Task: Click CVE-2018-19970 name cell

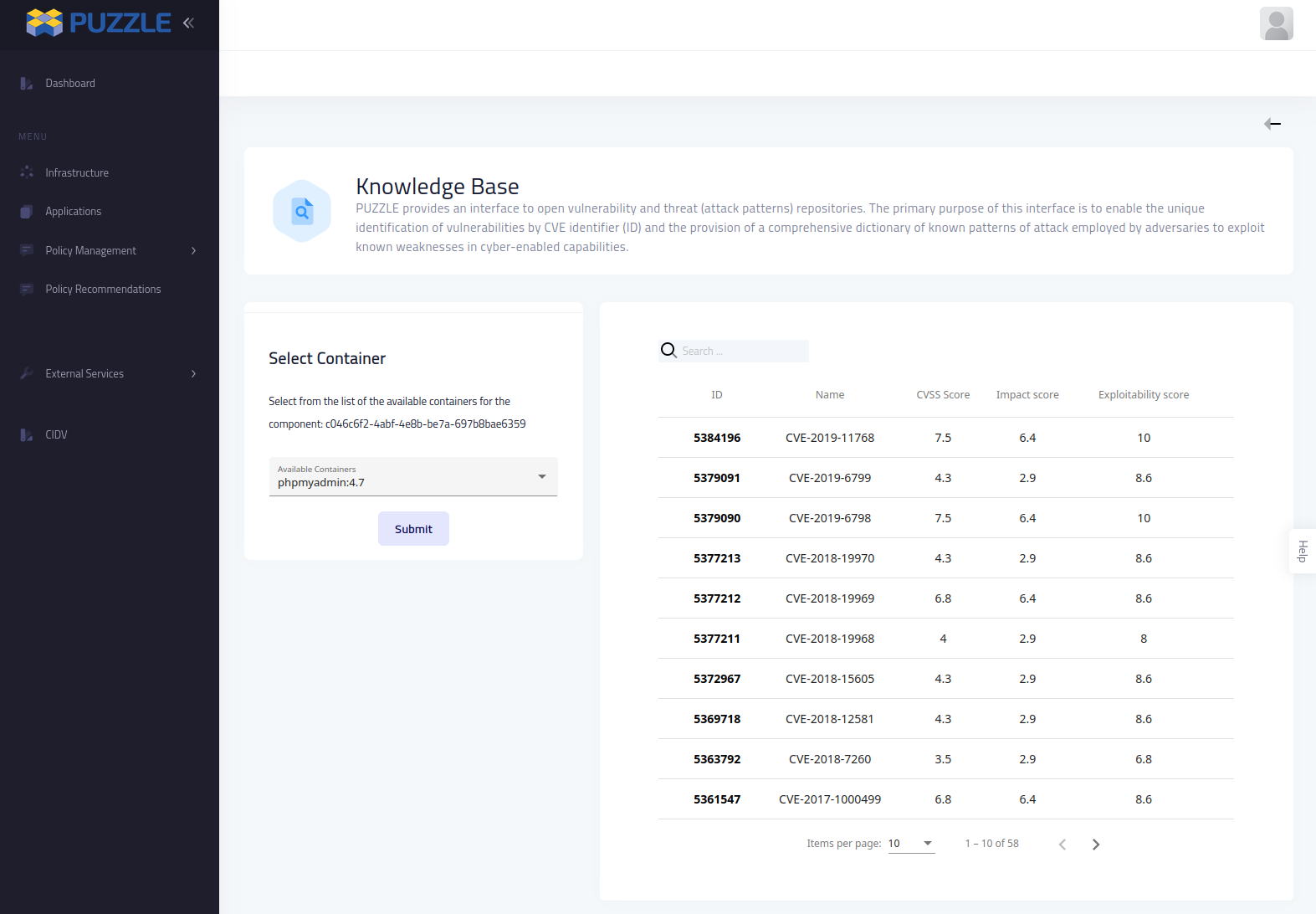Action: point(830,558)
